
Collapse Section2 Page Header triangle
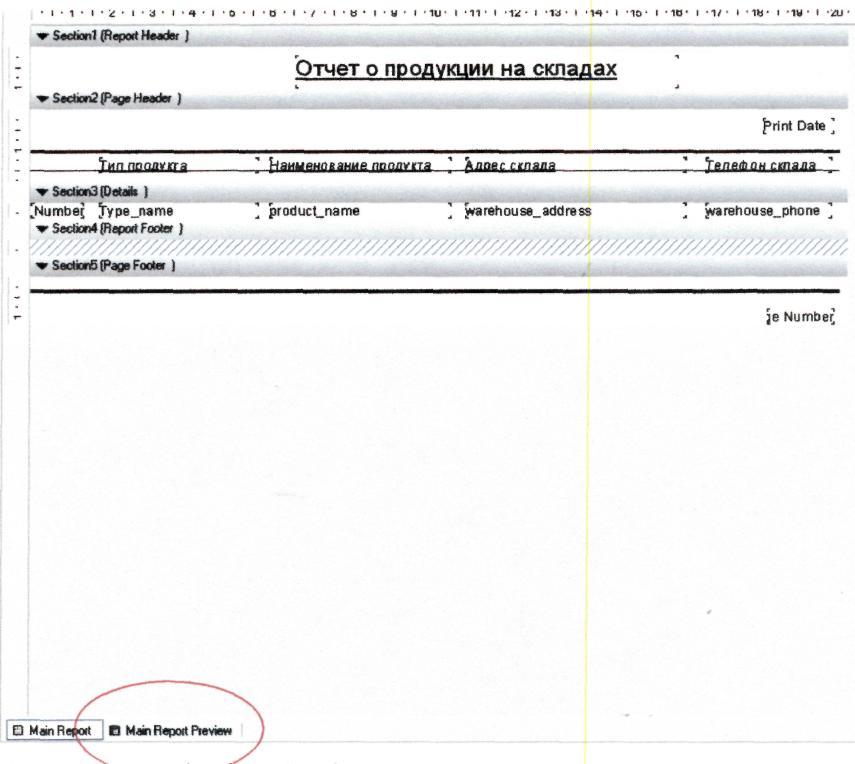tap(42, 99)
